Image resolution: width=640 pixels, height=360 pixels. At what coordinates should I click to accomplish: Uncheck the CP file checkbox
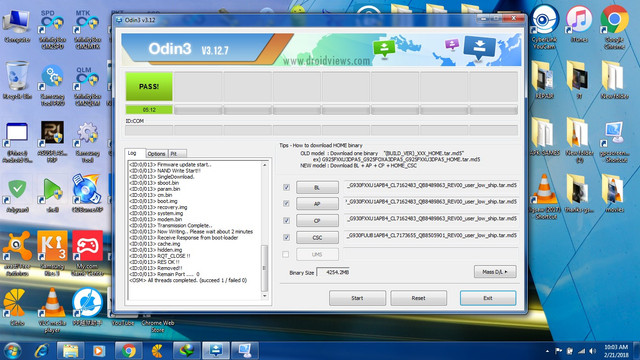287,220
